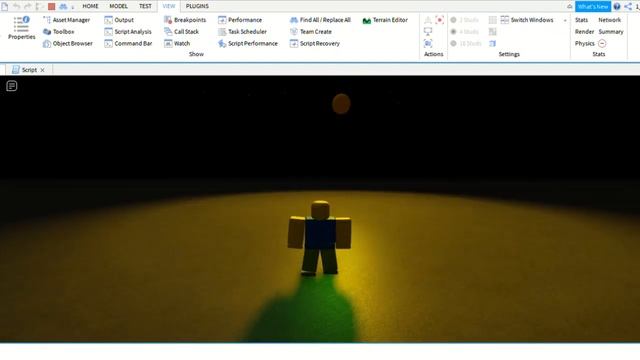
Task: Click the red Stop playtest button
Action: pyautogui.click(x=51, y=6)
